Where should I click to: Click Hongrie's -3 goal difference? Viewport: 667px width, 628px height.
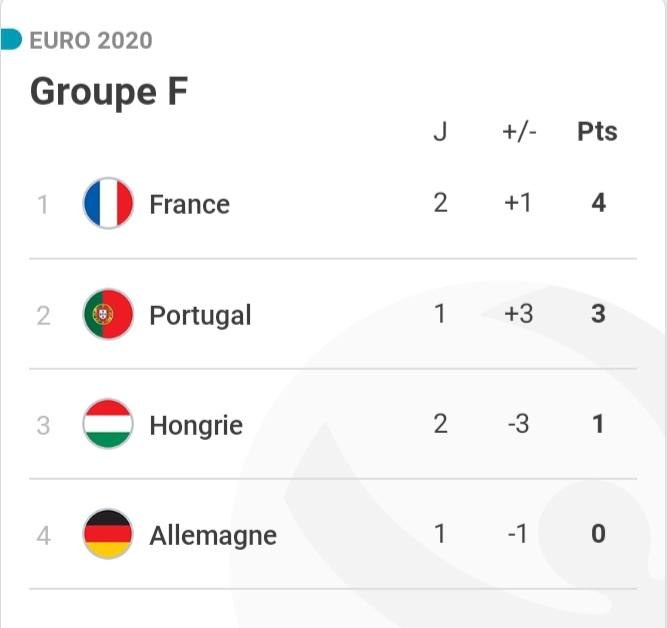point(518,424)
